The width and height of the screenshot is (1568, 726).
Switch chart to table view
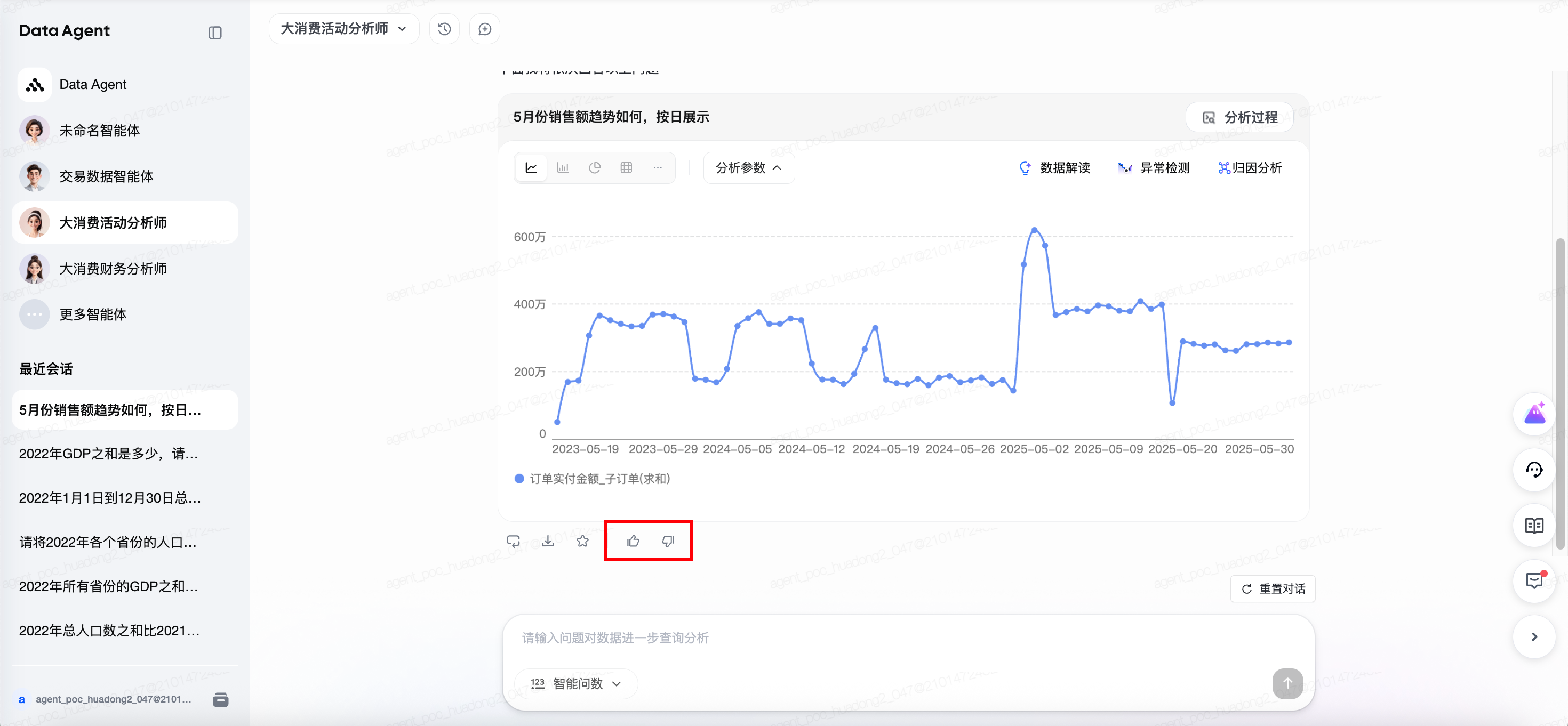[x=626, y=167]
